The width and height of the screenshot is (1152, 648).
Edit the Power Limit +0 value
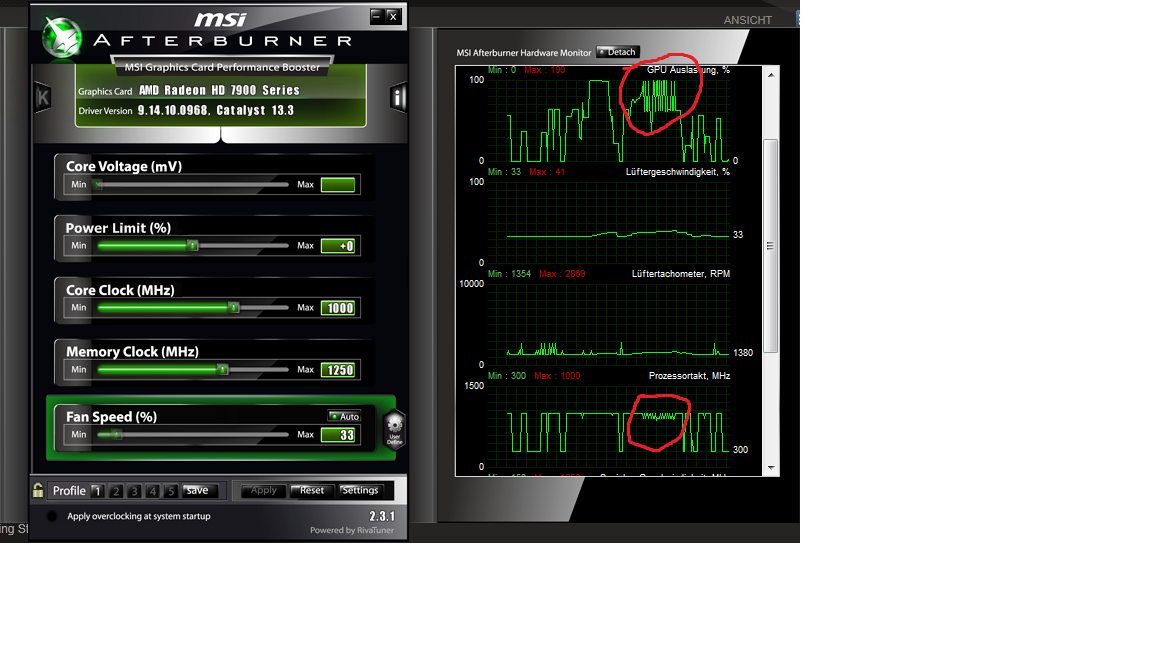(338, 246)
